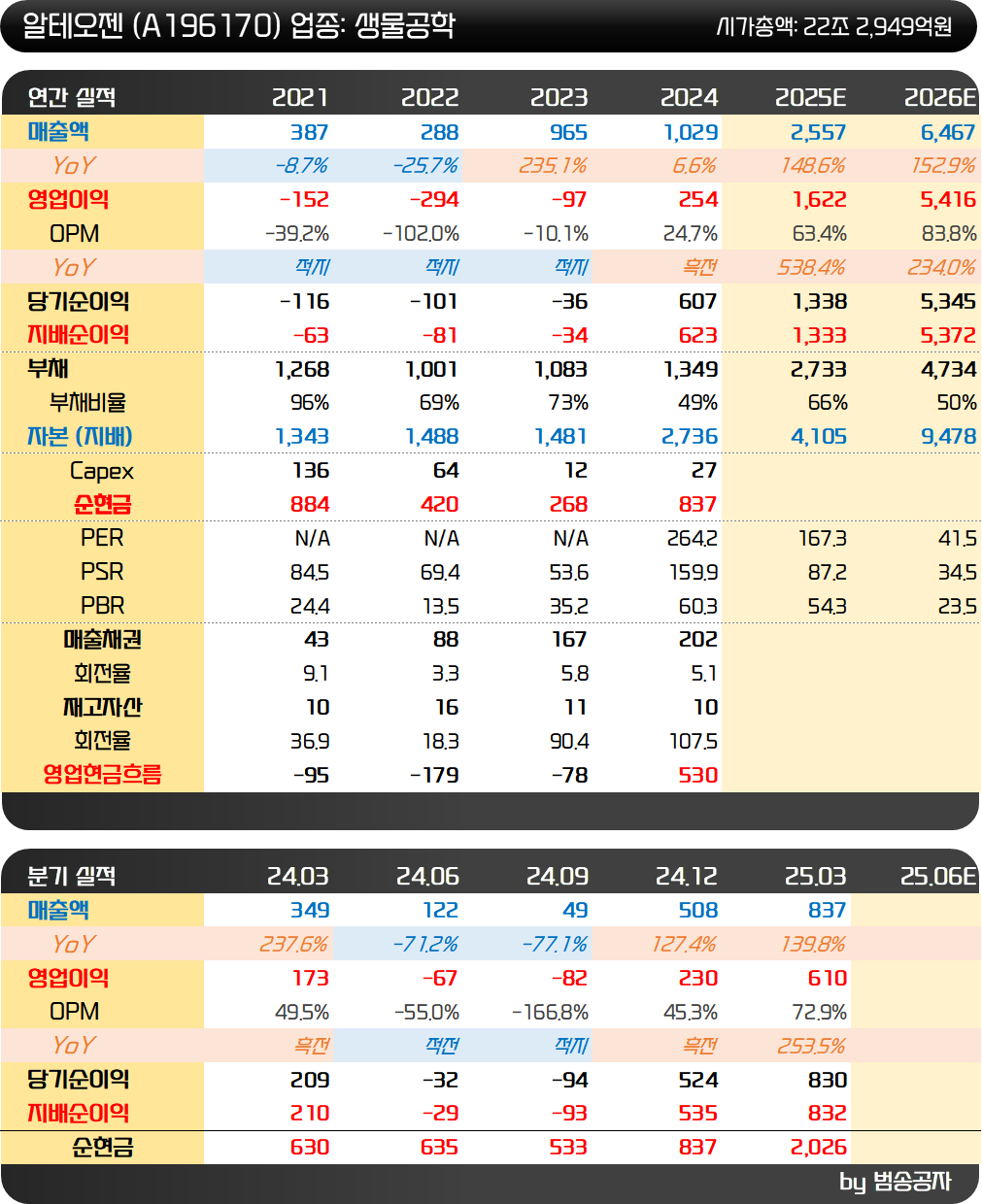982x1204 pixels.
Task: Click the 2026E column header
Action: coord(940,97)
